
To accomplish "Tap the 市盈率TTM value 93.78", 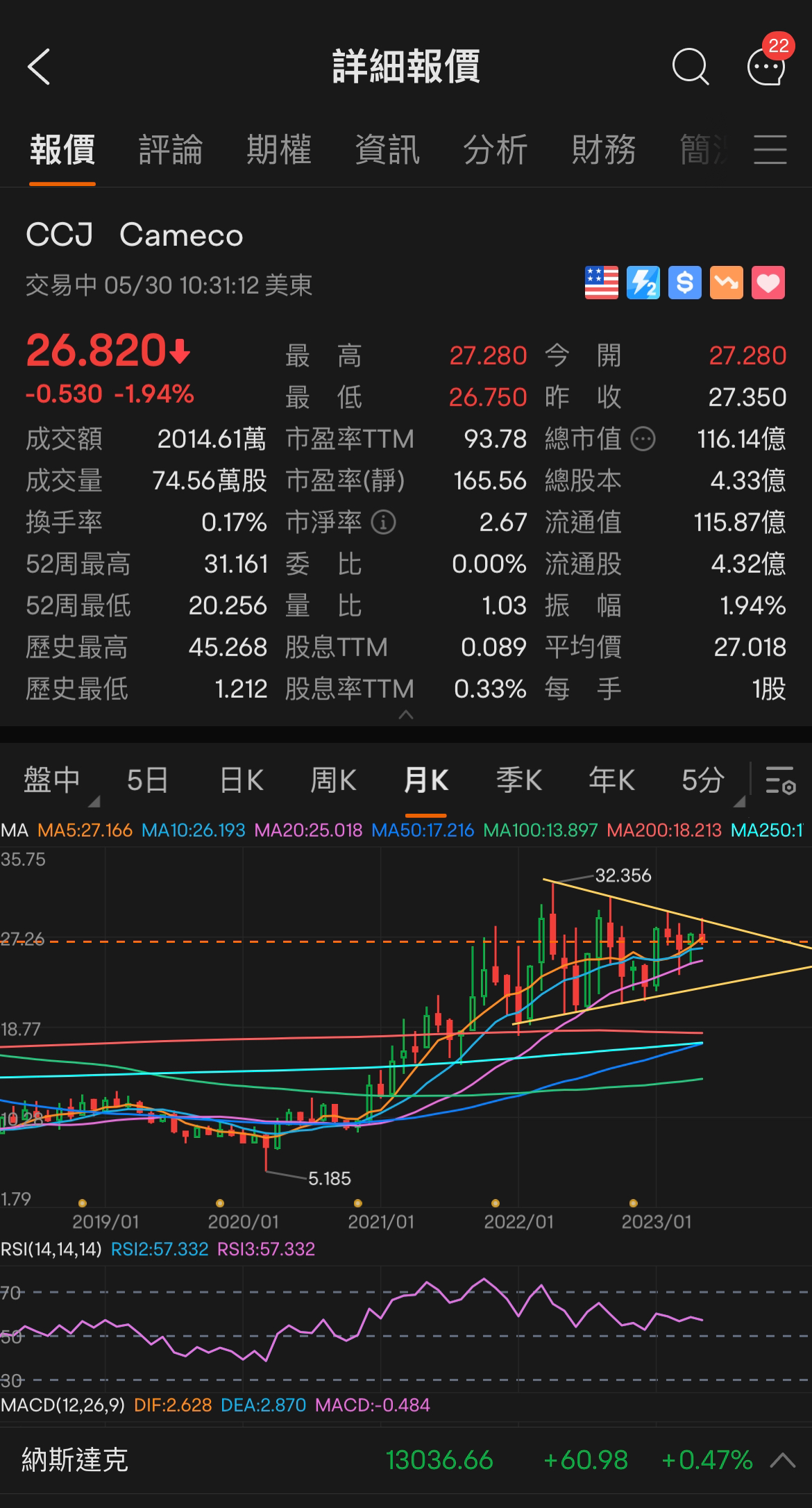I will 496,439.
